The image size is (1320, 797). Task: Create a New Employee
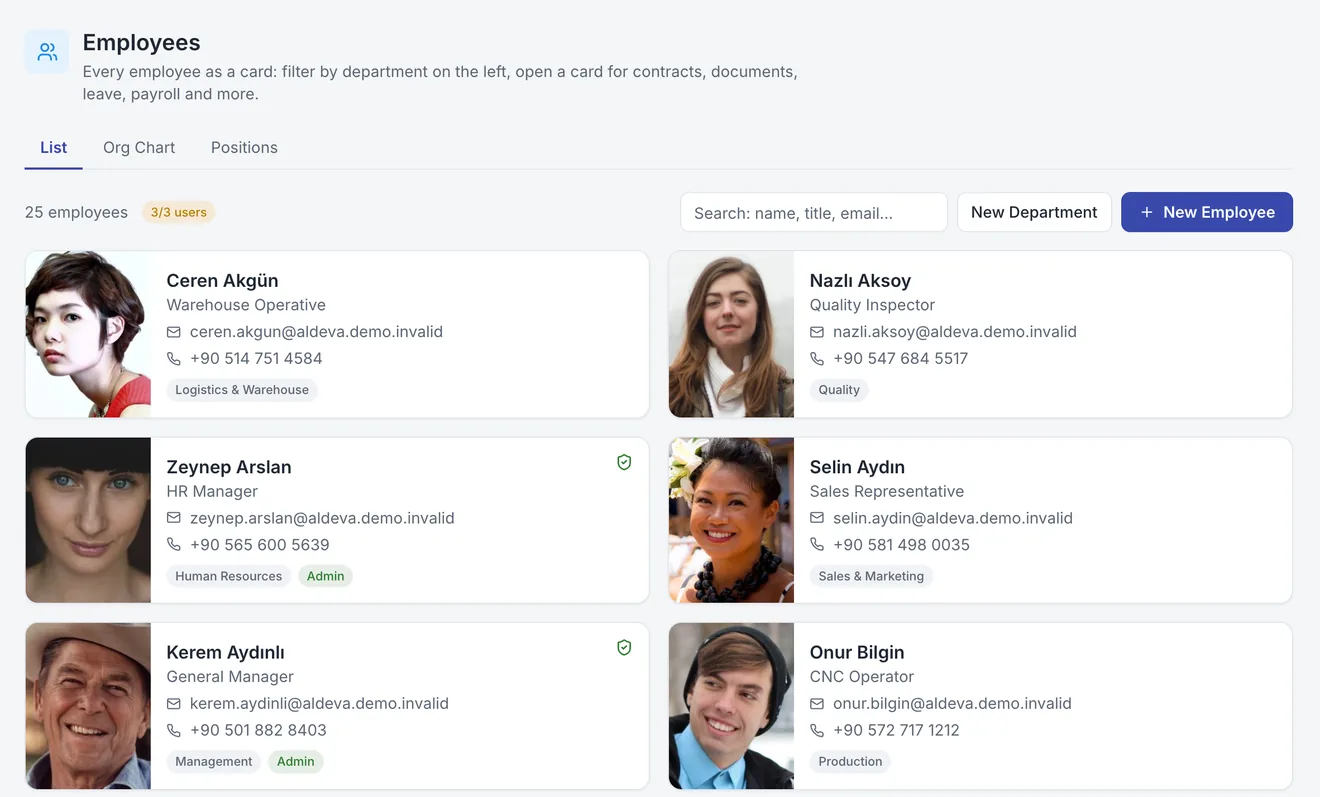[x=1207, y=212]
